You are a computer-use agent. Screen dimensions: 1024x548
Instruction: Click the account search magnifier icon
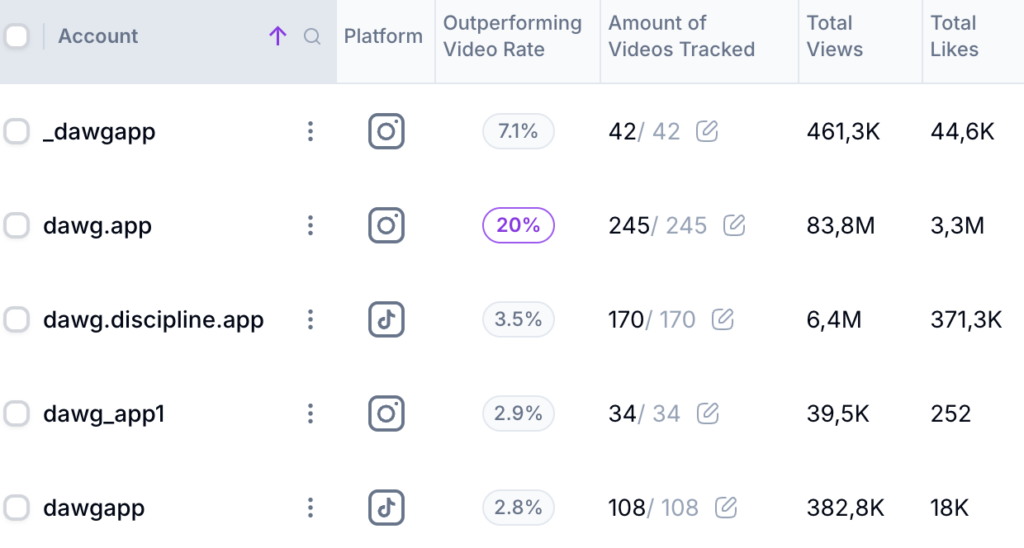(312, 37)
